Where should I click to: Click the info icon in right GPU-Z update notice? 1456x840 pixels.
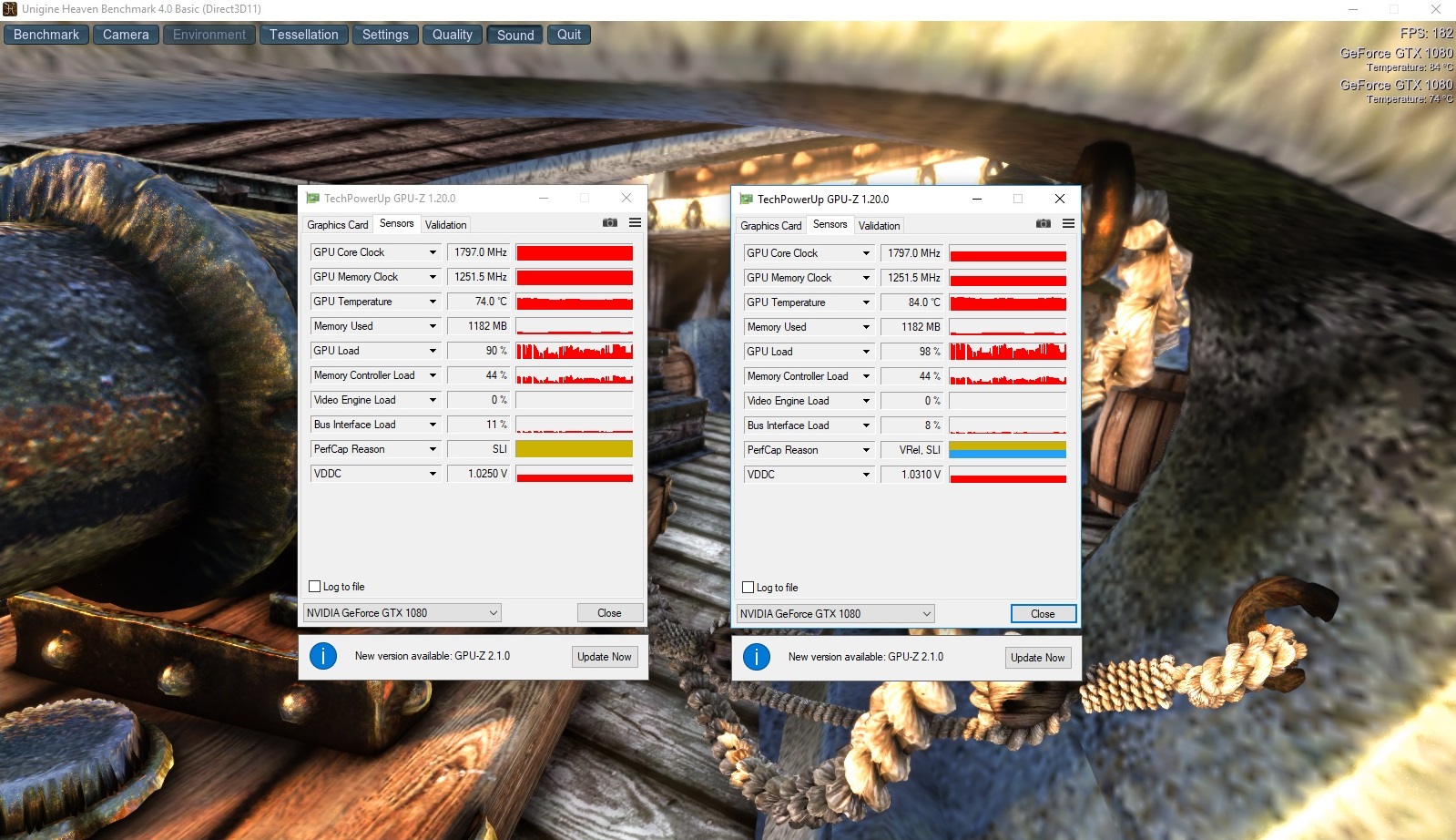(x=757, y=657)
